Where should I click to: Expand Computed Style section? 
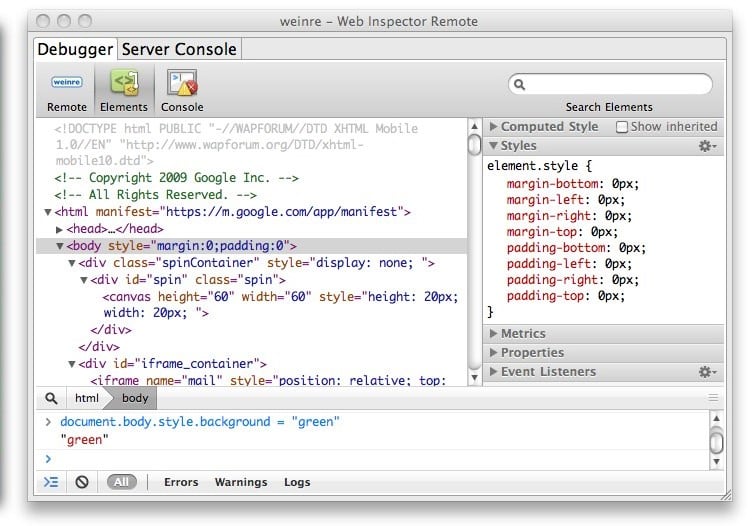[x=493, y=126]
